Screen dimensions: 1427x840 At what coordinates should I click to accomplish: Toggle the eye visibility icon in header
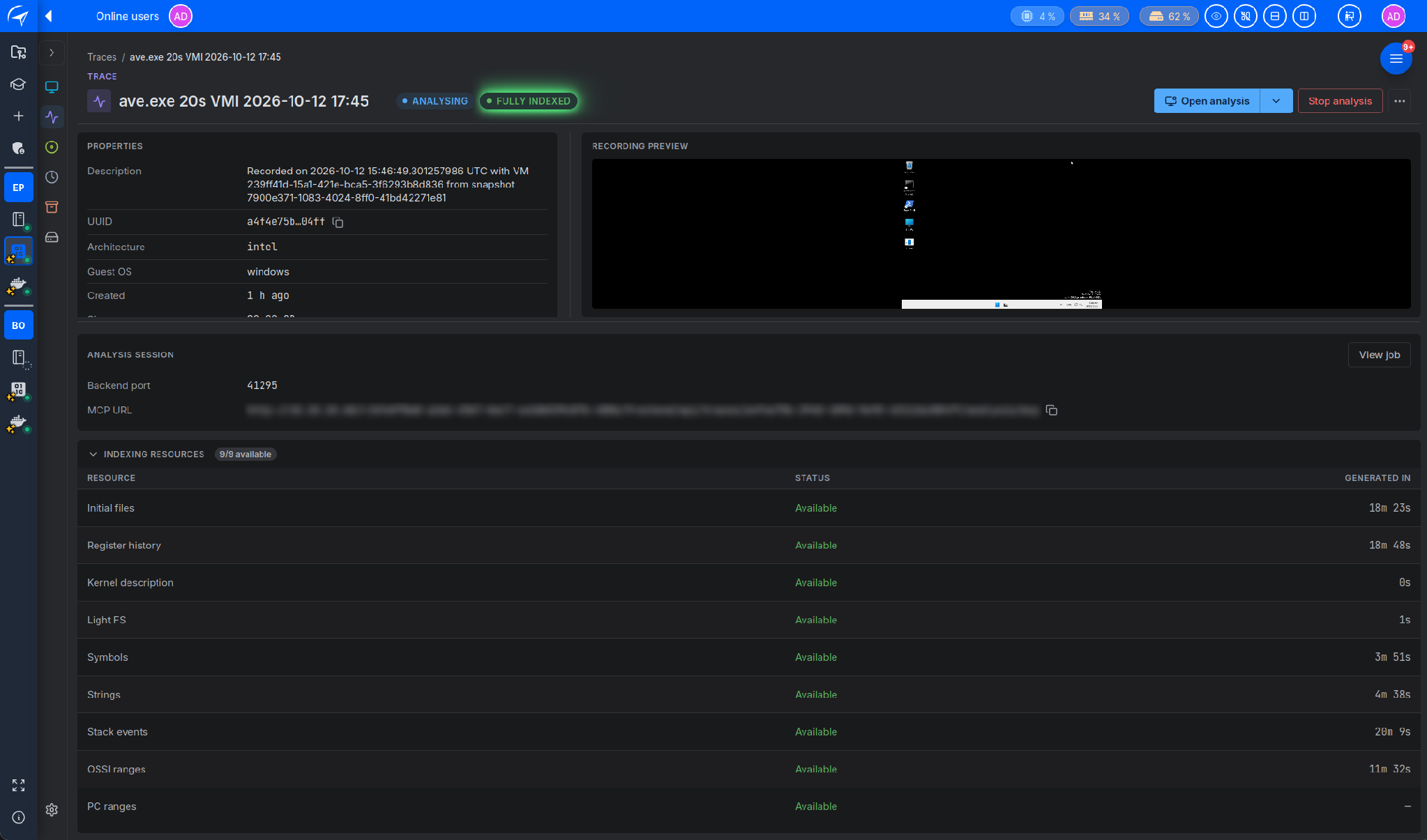tap(1216, 16)
